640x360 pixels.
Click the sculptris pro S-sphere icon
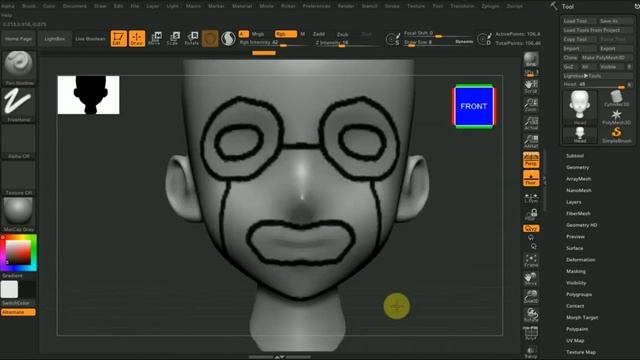pyautogui.click(x=228, y=38)
